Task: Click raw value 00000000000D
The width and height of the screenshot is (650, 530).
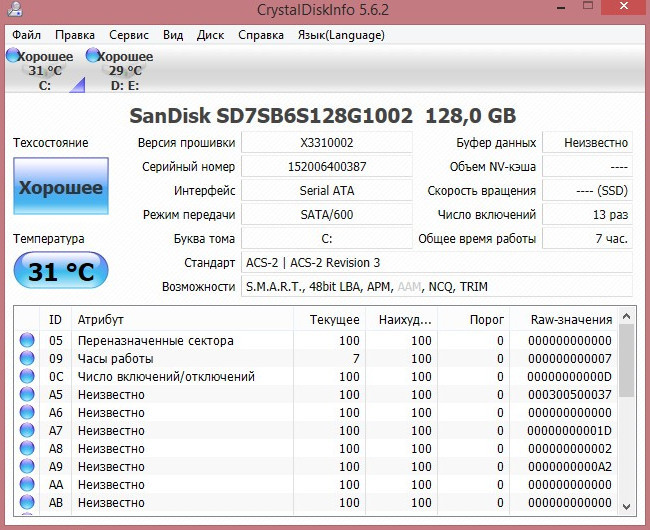Action: pos(569,377)
